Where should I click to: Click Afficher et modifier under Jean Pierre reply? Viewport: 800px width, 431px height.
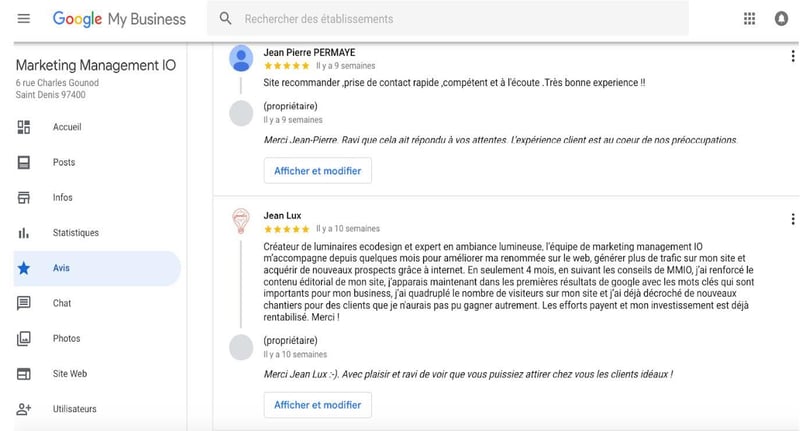coord(318,171)
